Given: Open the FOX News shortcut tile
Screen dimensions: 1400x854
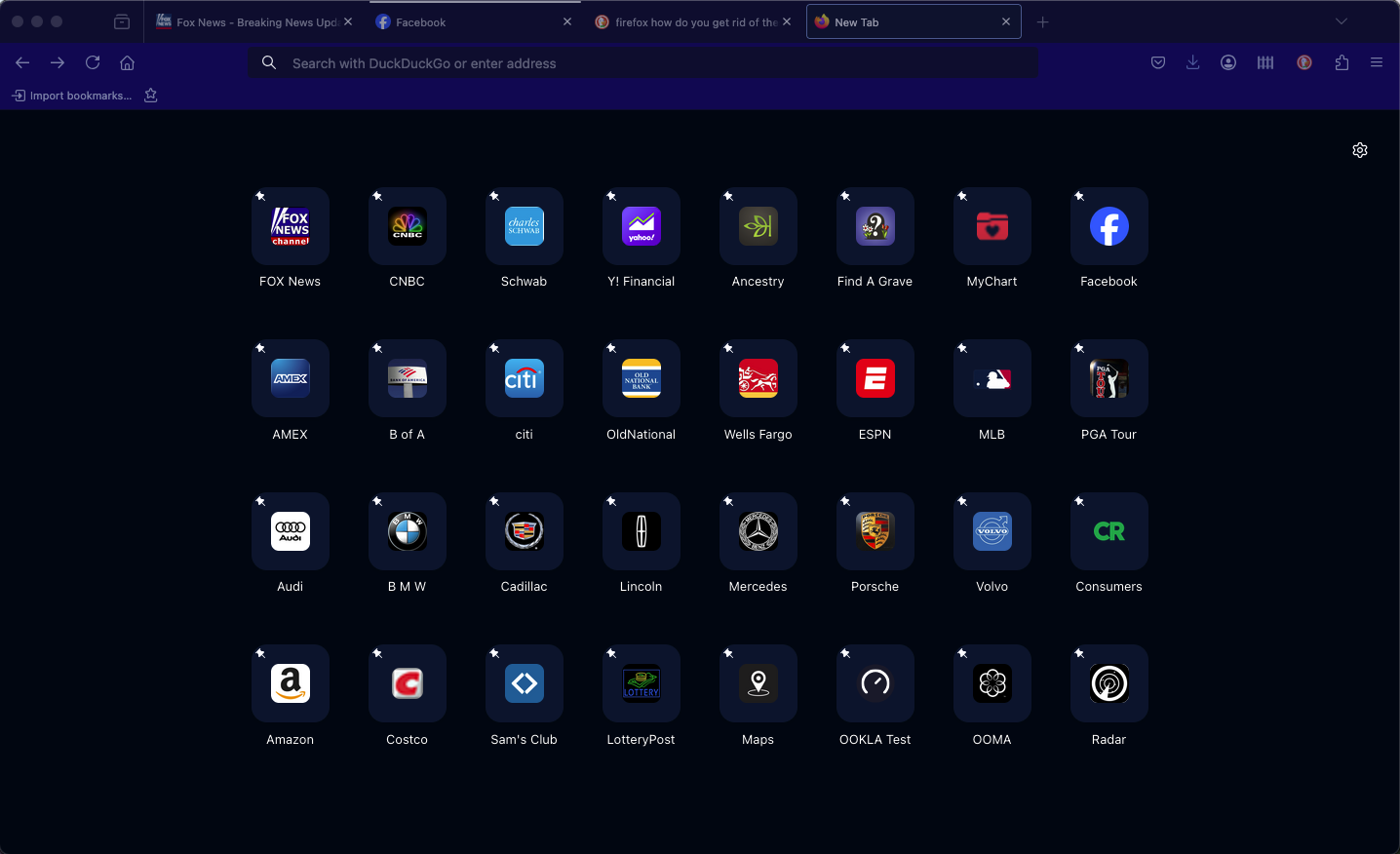Looking at the screenshot, I should tap(291, 226).
